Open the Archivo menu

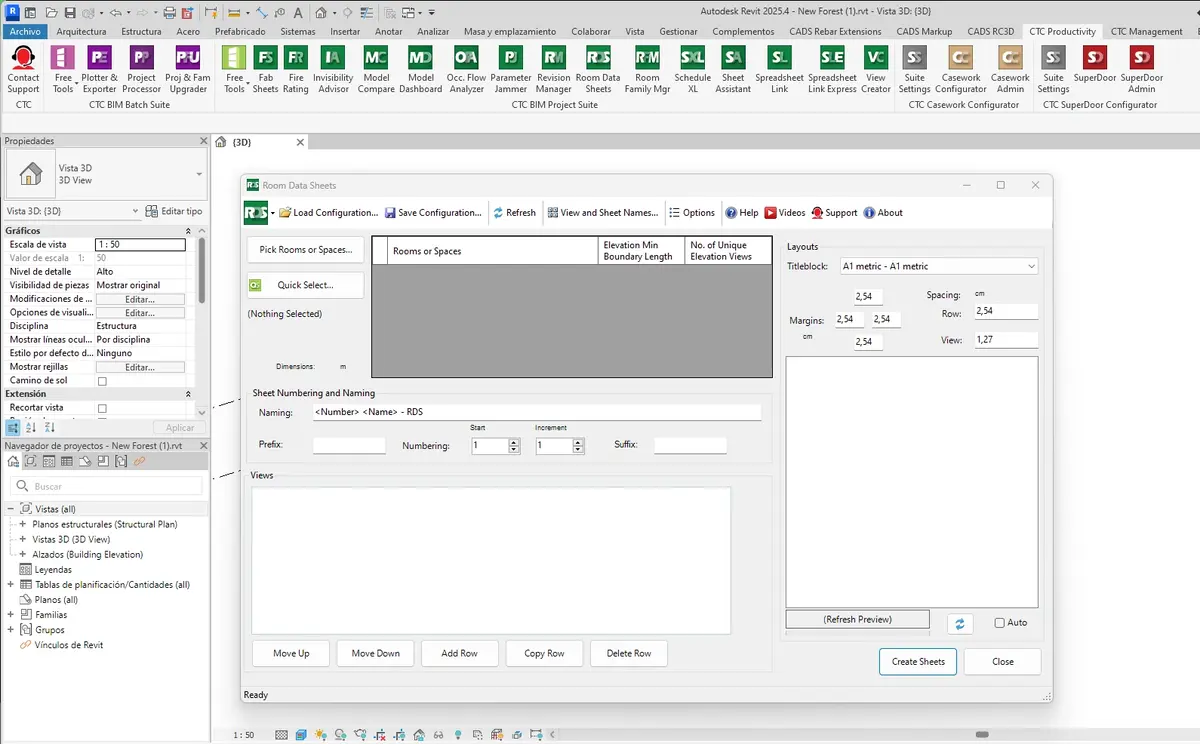tap(25, 32)
